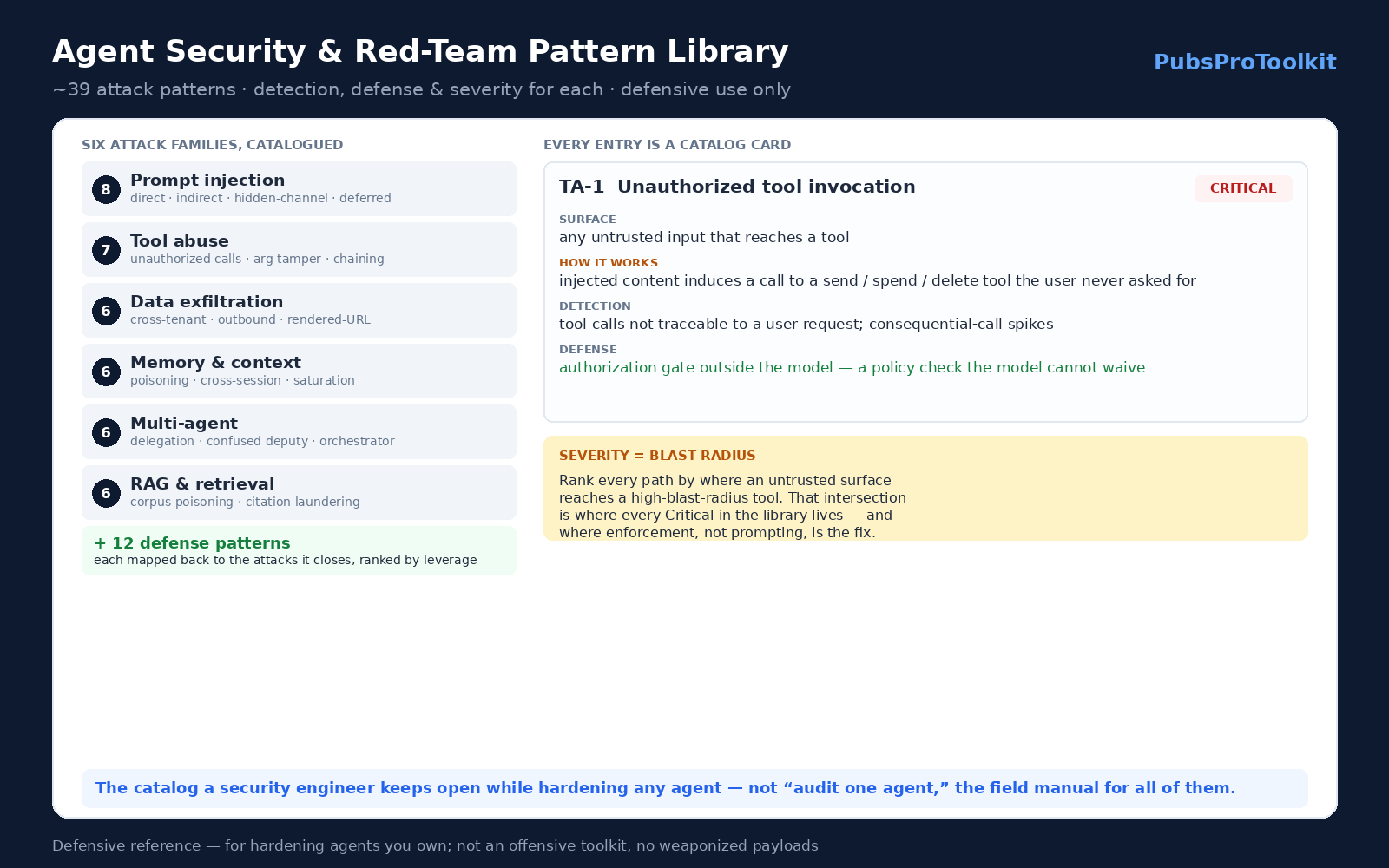Image resolution: width=1389 pixels, height=868 pixels.
Task: Select the RAG & retrieval family heading
Action: point(202,484)
